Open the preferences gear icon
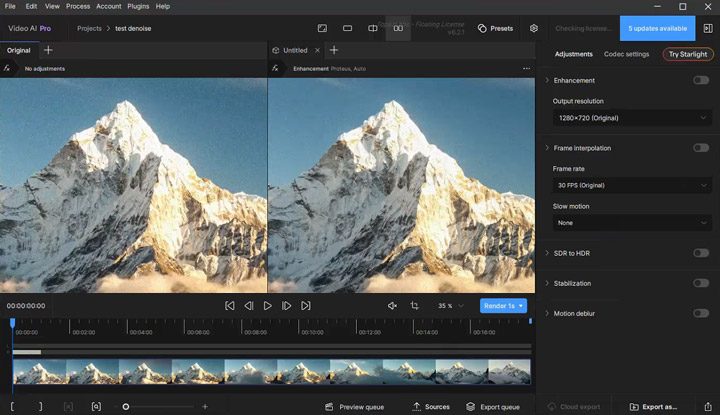 (x=534, y=28)
